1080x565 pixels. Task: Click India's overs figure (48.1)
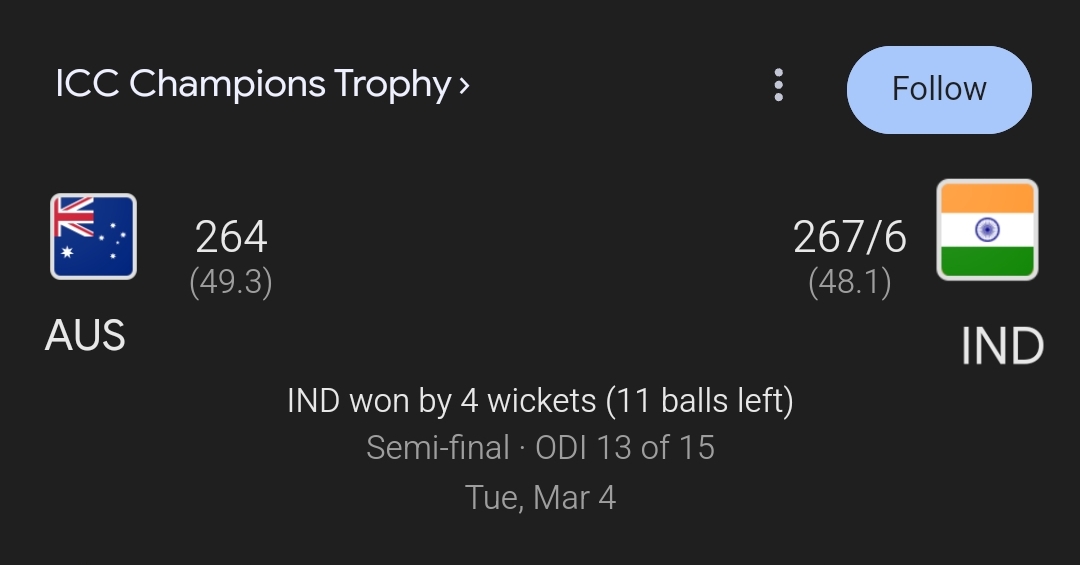pyautogui.click(x=849, y=283)
